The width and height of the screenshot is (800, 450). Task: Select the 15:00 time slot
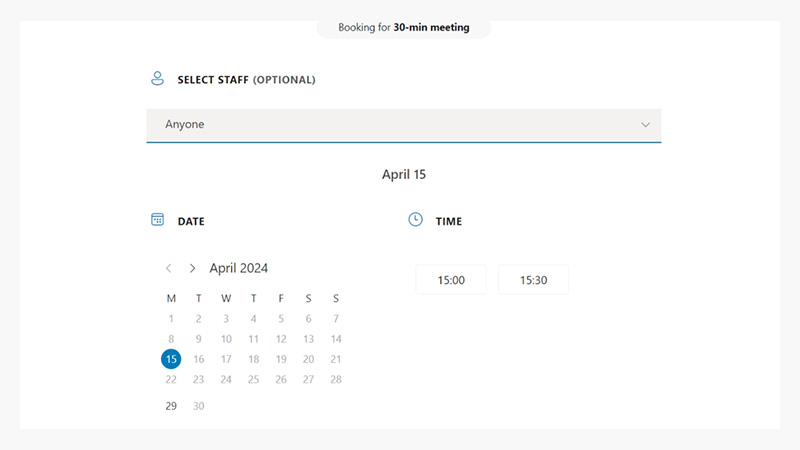451,280
